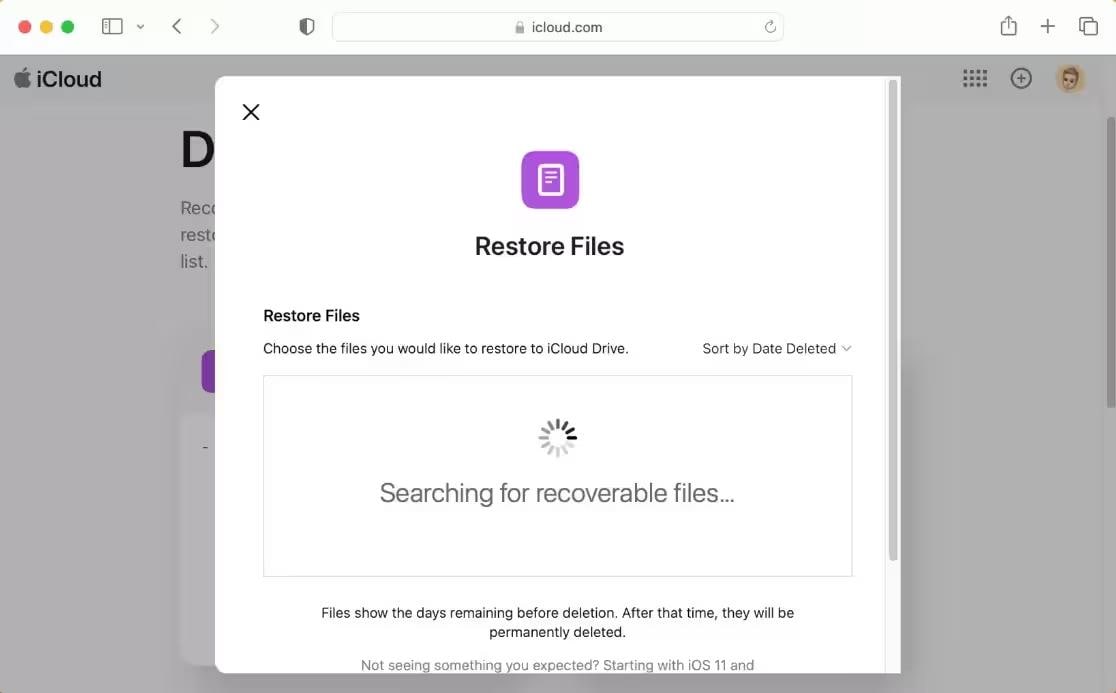Open a new tab with the plus icon
Screen dimensions: 1116x693
[1047, 27]
